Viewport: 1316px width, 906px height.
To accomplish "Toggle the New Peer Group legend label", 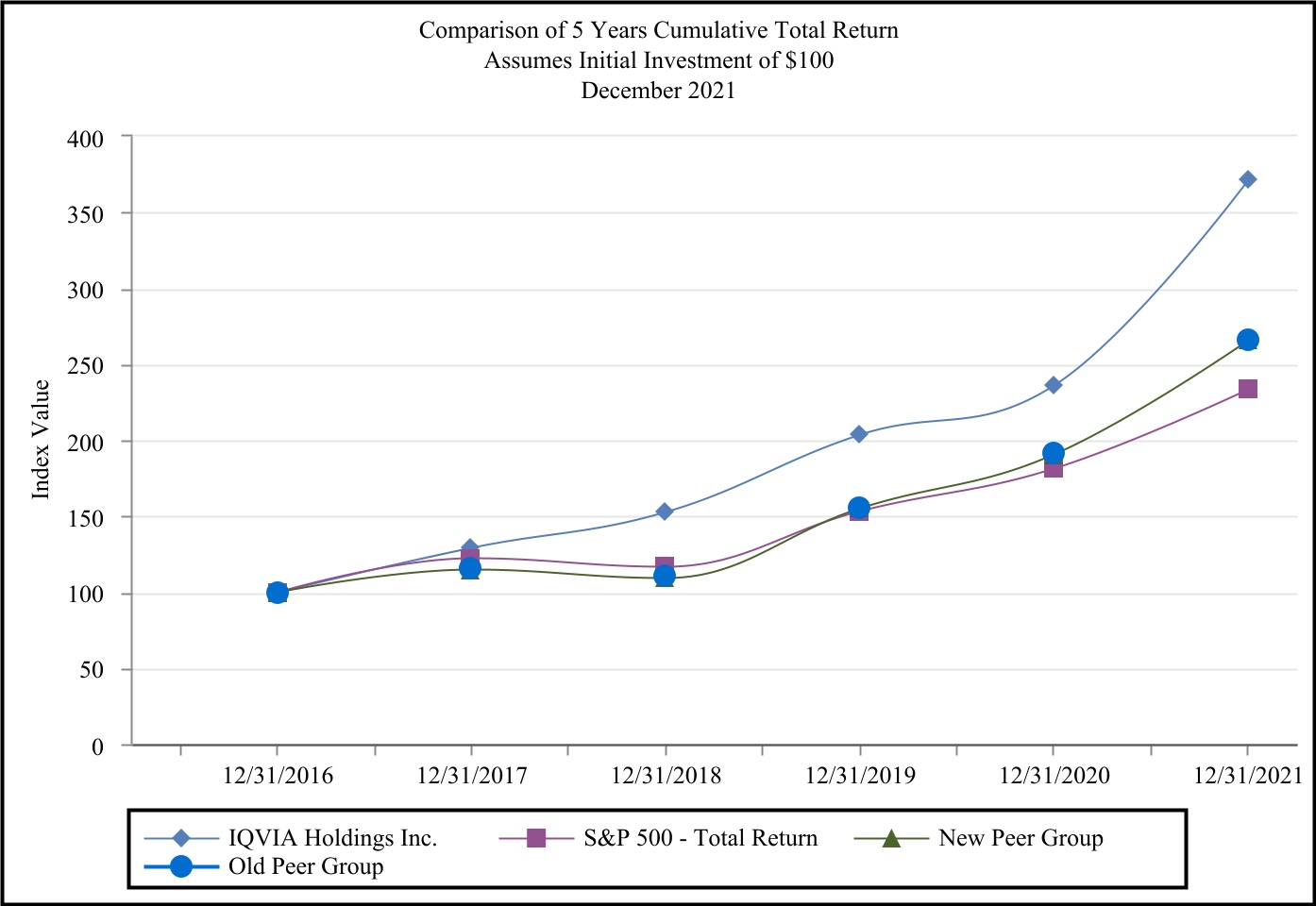I will 1020,838.
